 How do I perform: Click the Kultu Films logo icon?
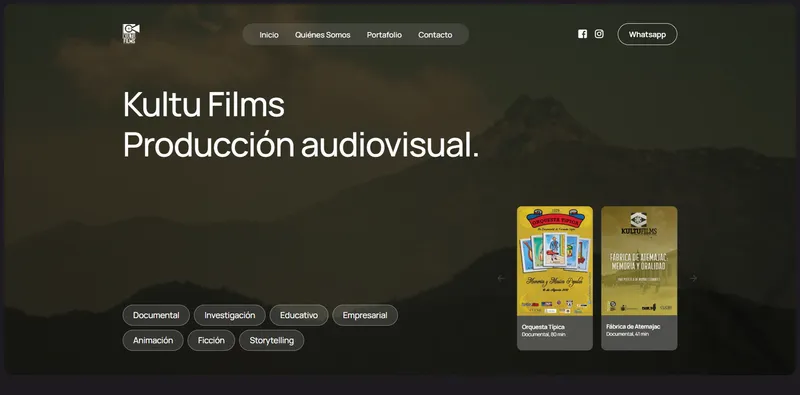[x=131, y=34]
